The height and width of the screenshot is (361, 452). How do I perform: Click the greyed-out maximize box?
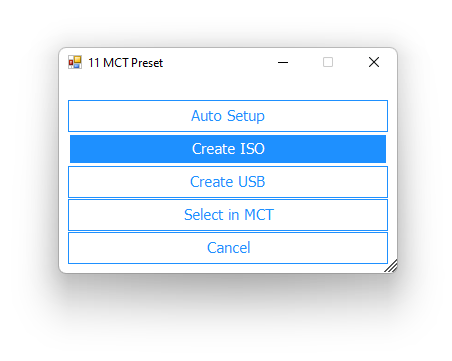pos(328,62)
